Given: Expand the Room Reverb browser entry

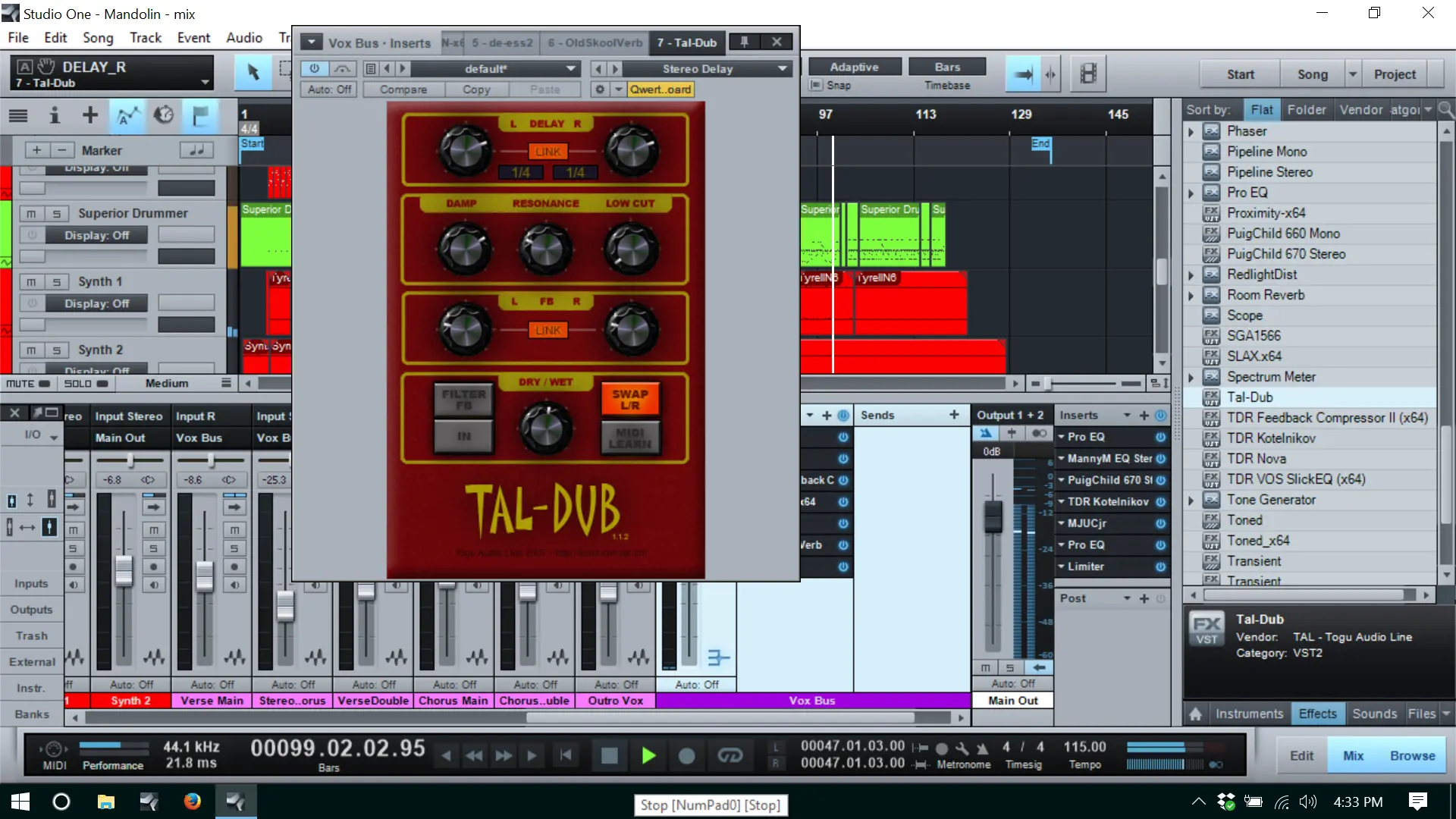Looking at the screenshot, I should [1191, 295].
